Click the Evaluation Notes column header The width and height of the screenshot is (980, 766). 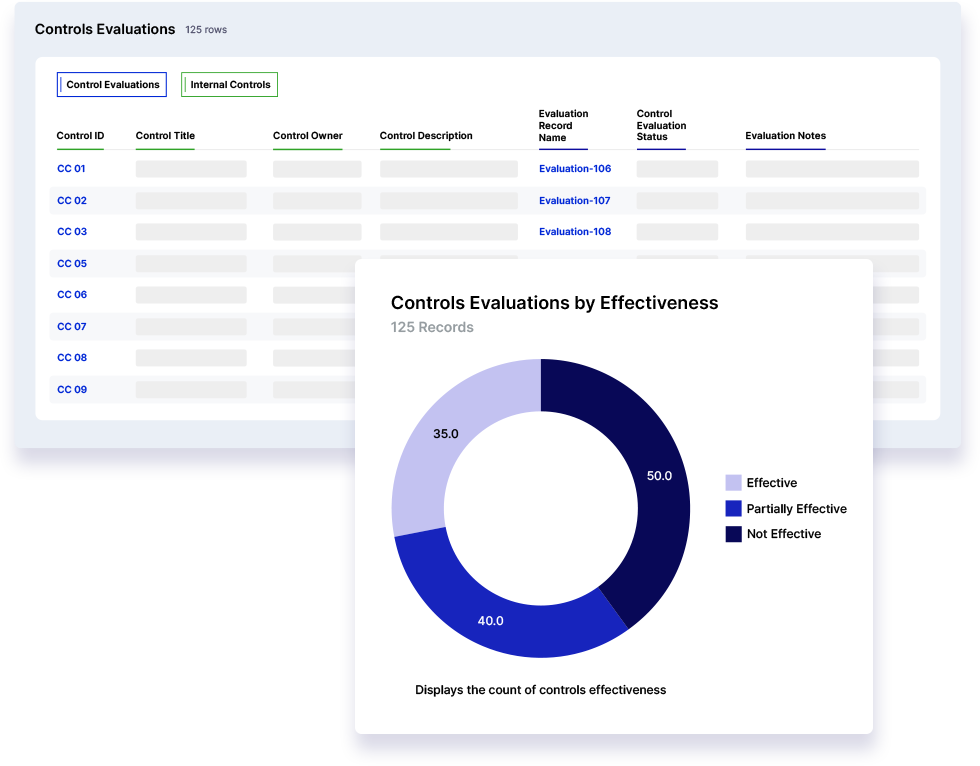click(x=786, y=136)
